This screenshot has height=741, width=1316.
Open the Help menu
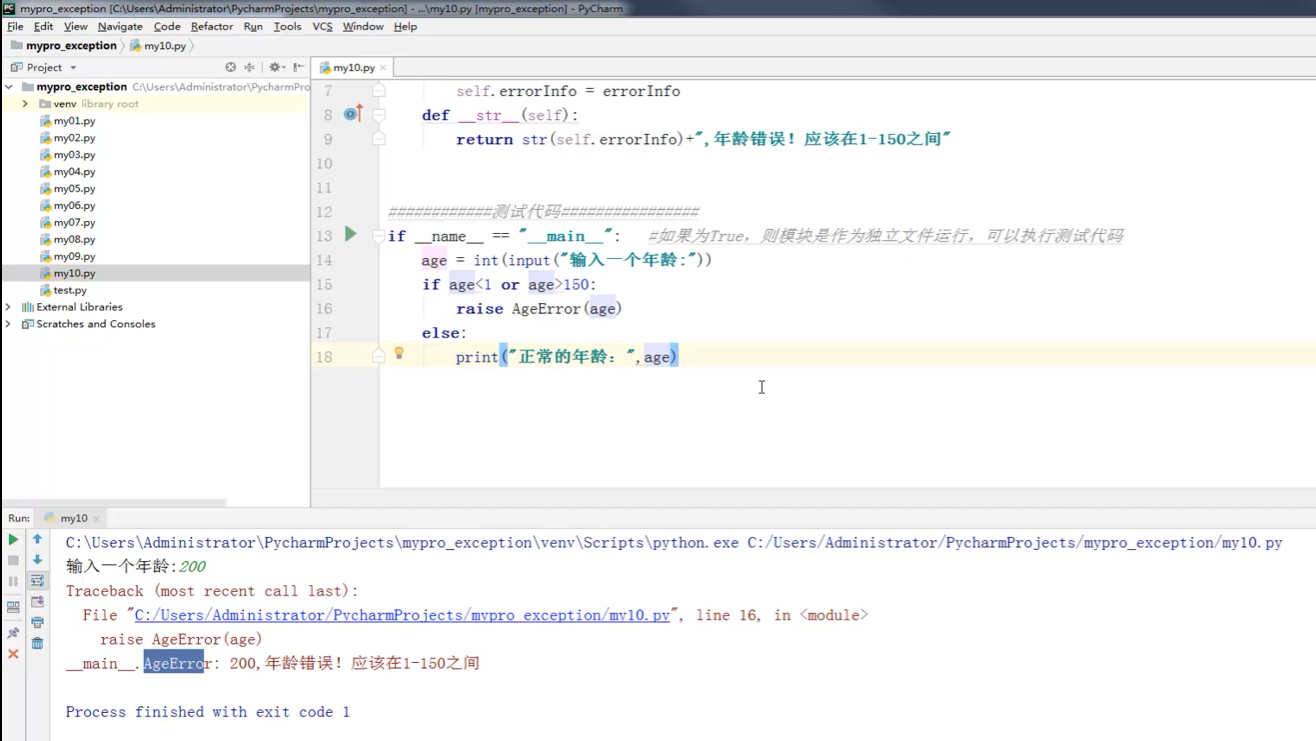405,26
